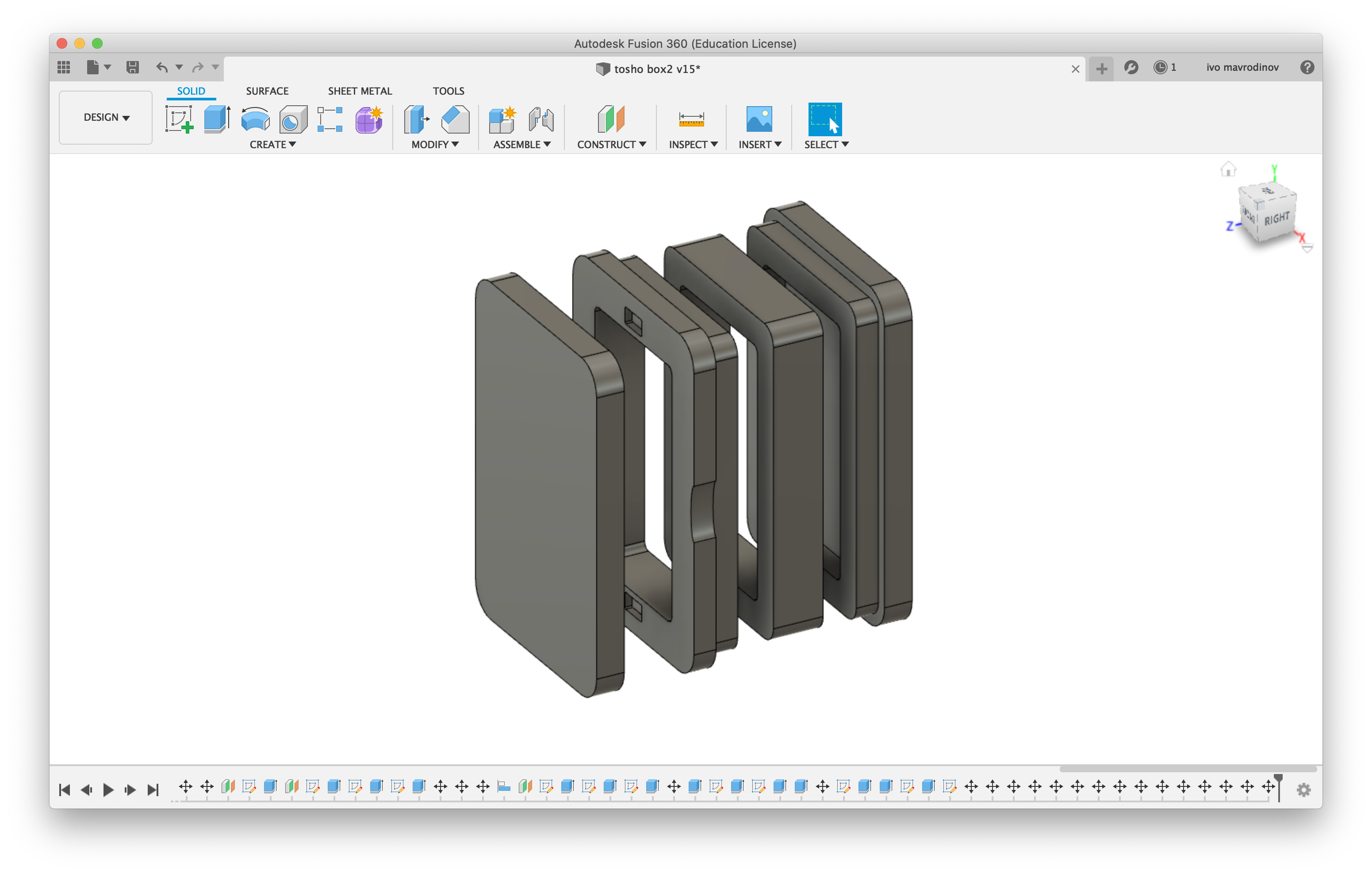Click the Measure tool in INSPECT
The width and height of the screenshot is (1372, 874).
click(x=692, y=119)
